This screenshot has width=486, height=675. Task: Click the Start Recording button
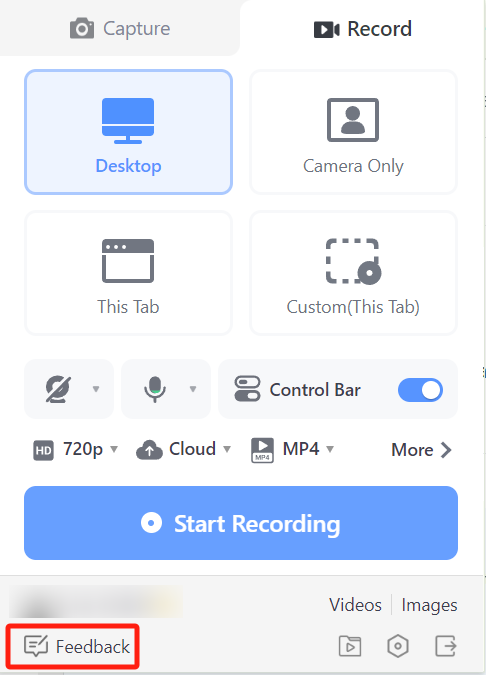(x=241, y=523)
